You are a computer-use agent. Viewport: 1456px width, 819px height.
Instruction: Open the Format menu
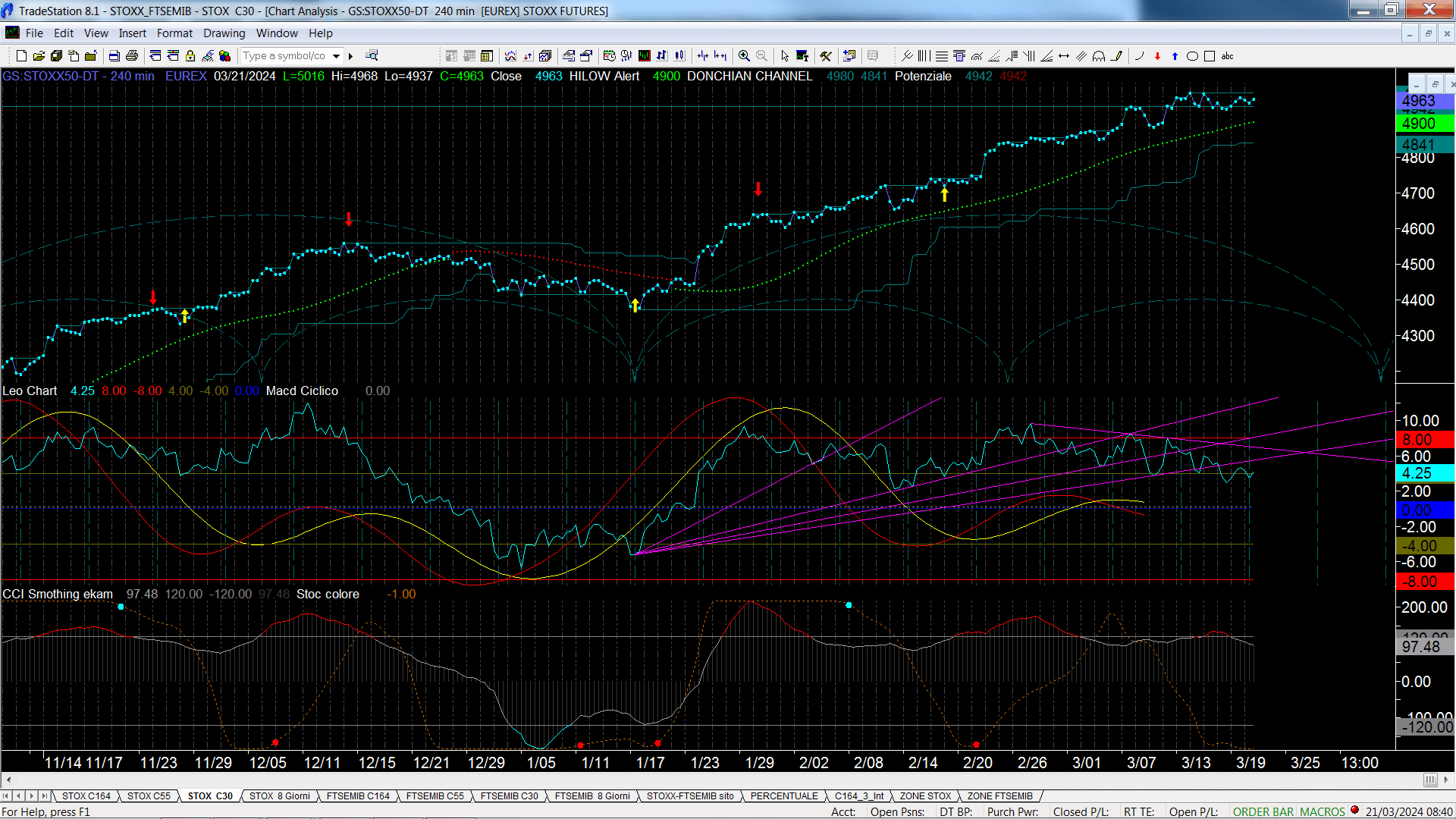[175, 33]
